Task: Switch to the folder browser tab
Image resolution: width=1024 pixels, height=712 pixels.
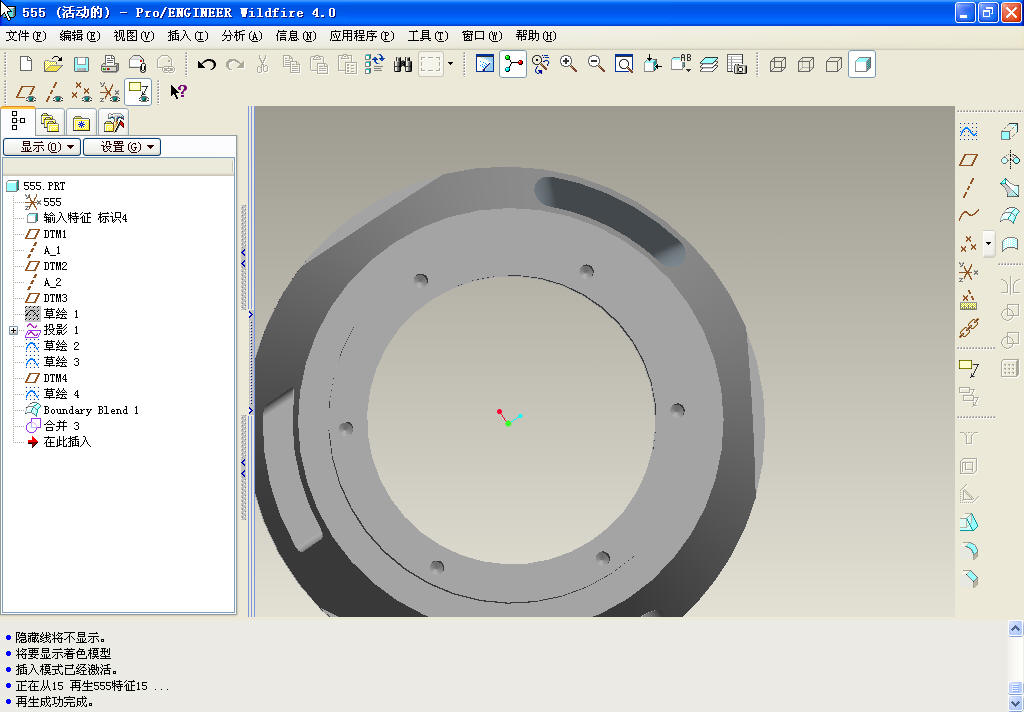Action: pos(49,123)
